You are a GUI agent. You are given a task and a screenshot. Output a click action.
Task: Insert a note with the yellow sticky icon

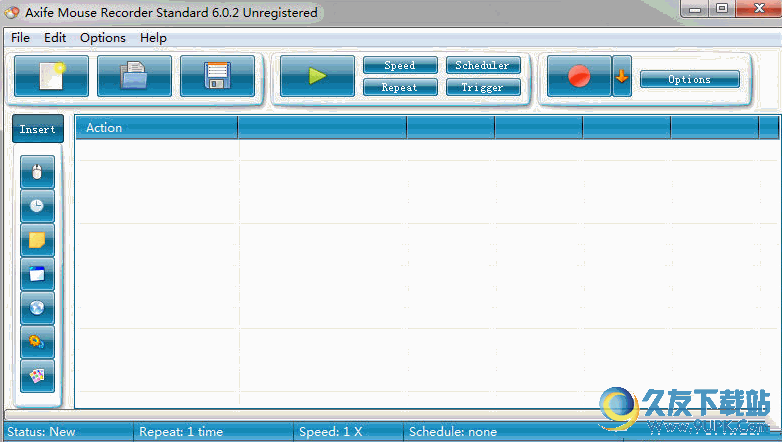pos(37,240)
